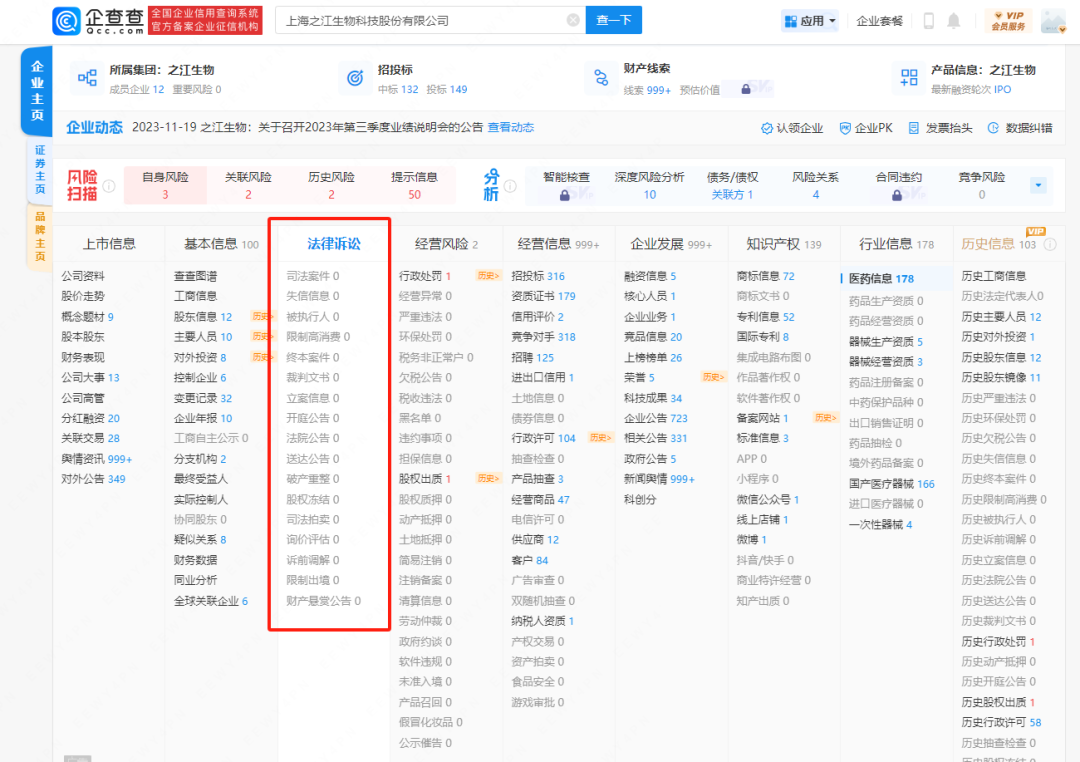Expand 历史 tag beside 股权出质
Screen dimensions: 1080x762
(x=488, y=479)
